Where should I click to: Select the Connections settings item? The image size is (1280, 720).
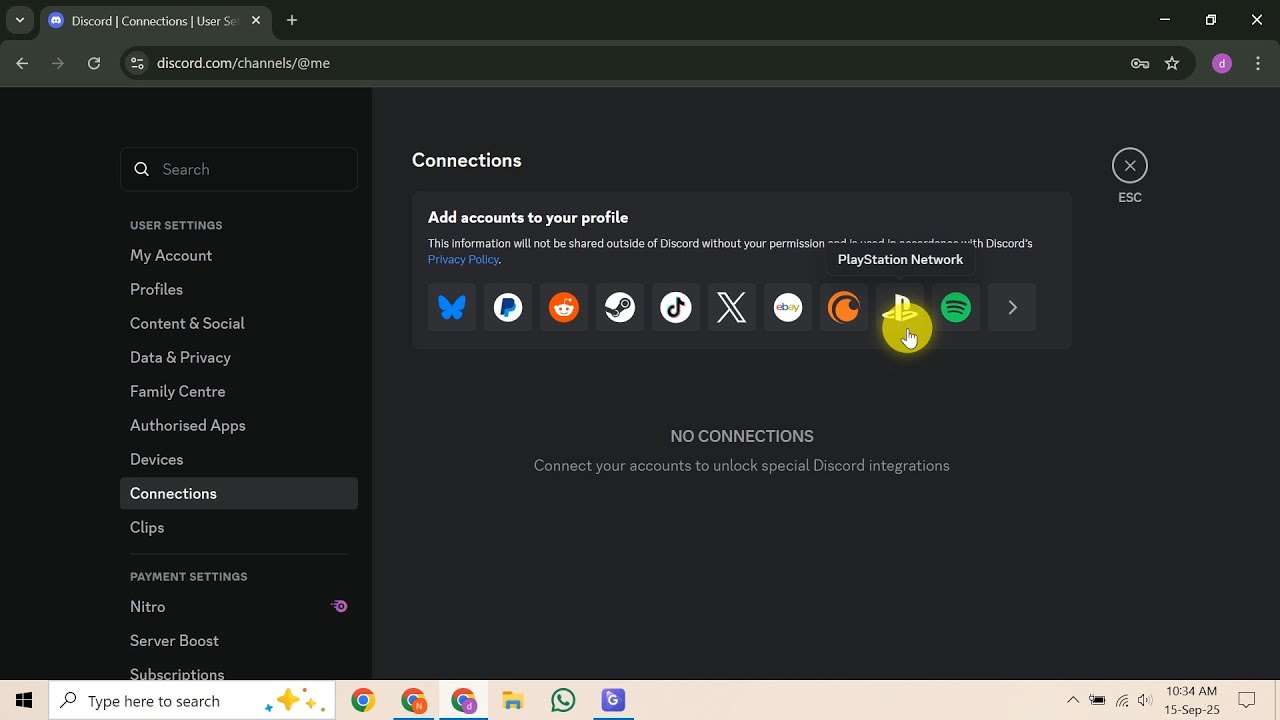coord(239,494)
